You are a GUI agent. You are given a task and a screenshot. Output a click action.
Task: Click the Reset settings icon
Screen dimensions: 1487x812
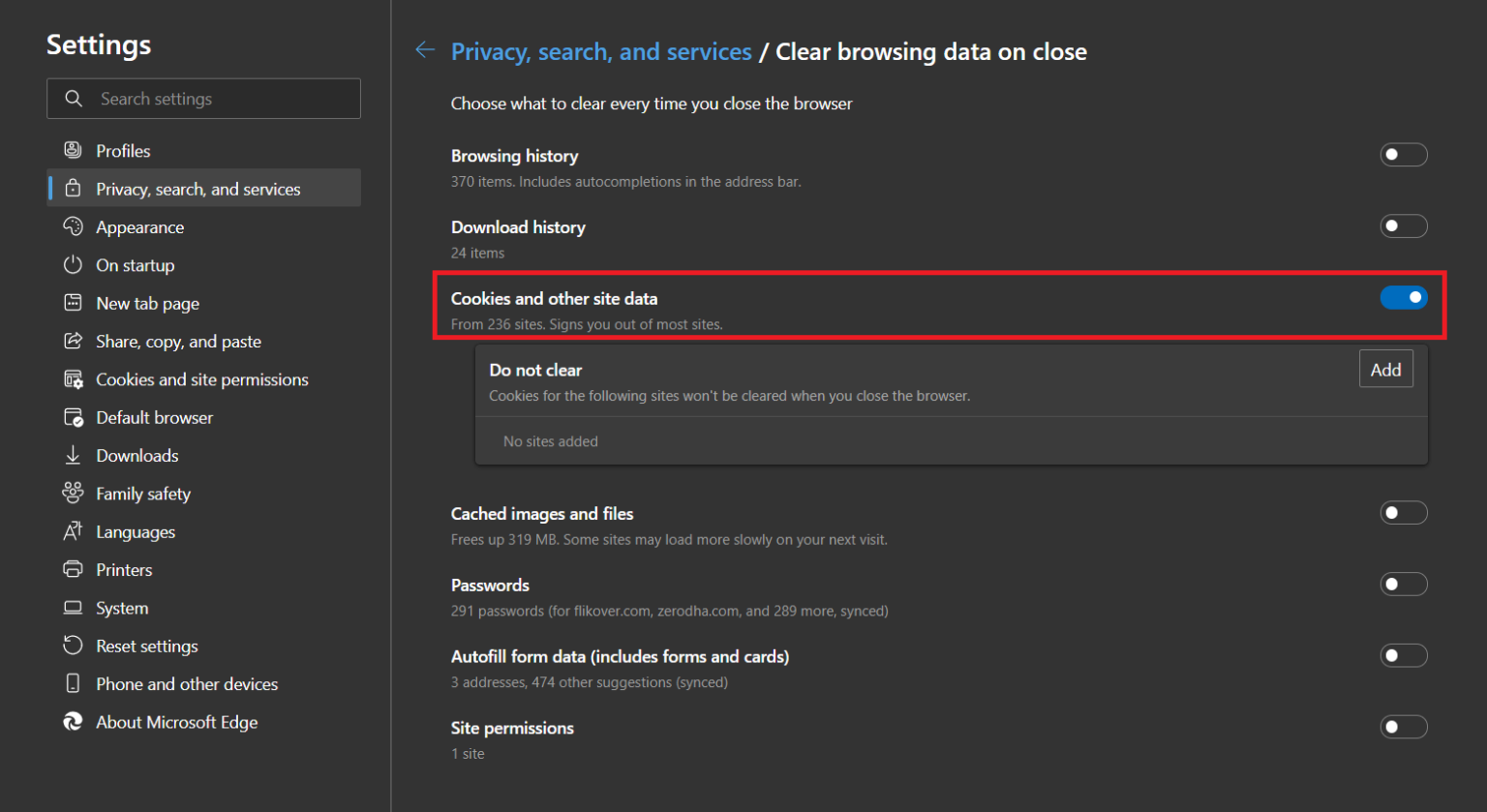pyautogui.click(x=73, y=646)
